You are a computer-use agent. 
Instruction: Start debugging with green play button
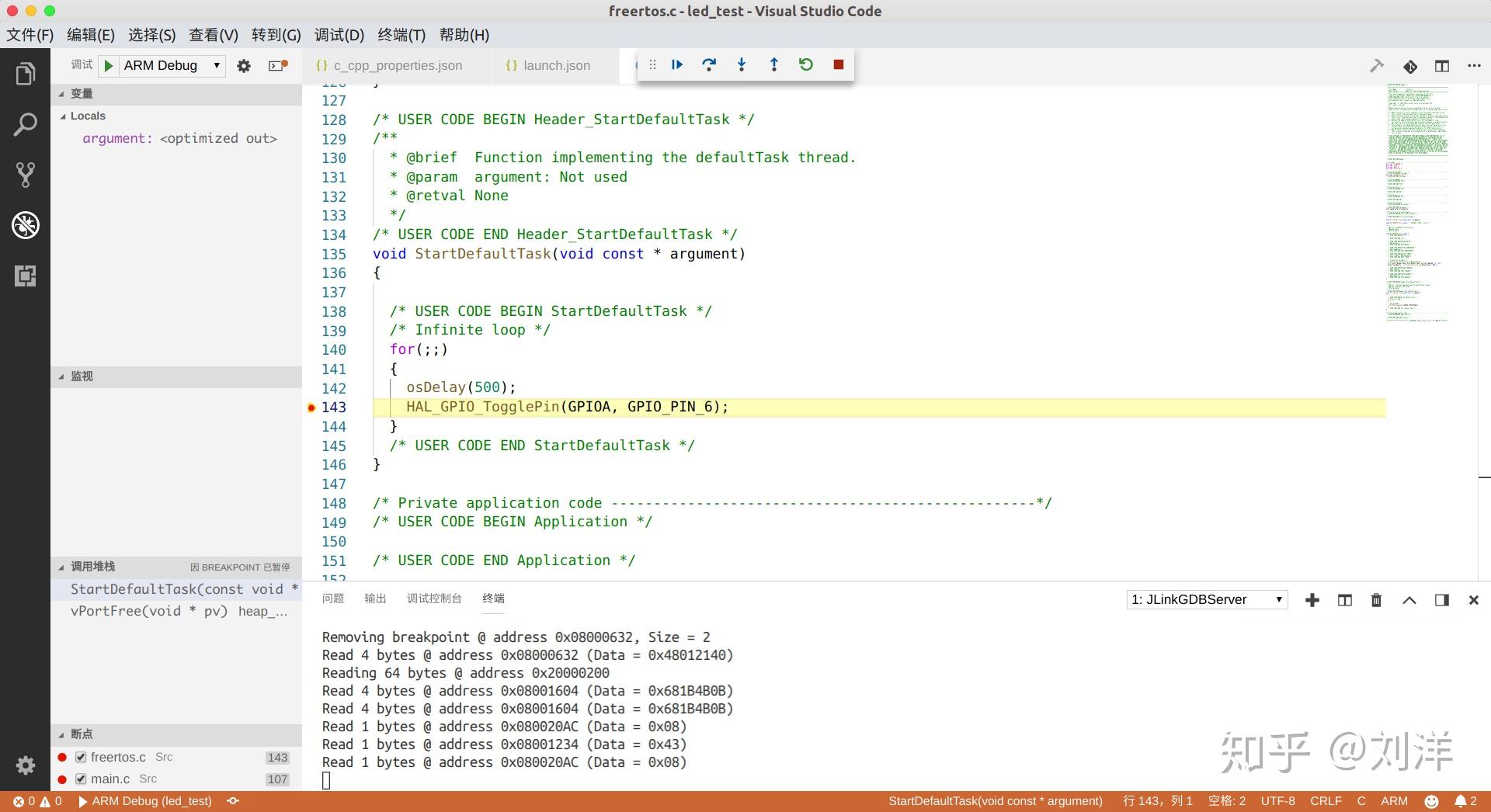(108, 66)
